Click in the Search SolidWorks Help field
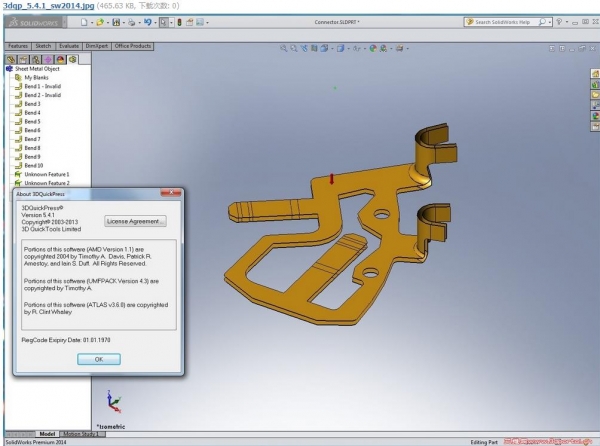Image resolution: width=600 pixels, height=446 pixels. click(x=502, y=22)
